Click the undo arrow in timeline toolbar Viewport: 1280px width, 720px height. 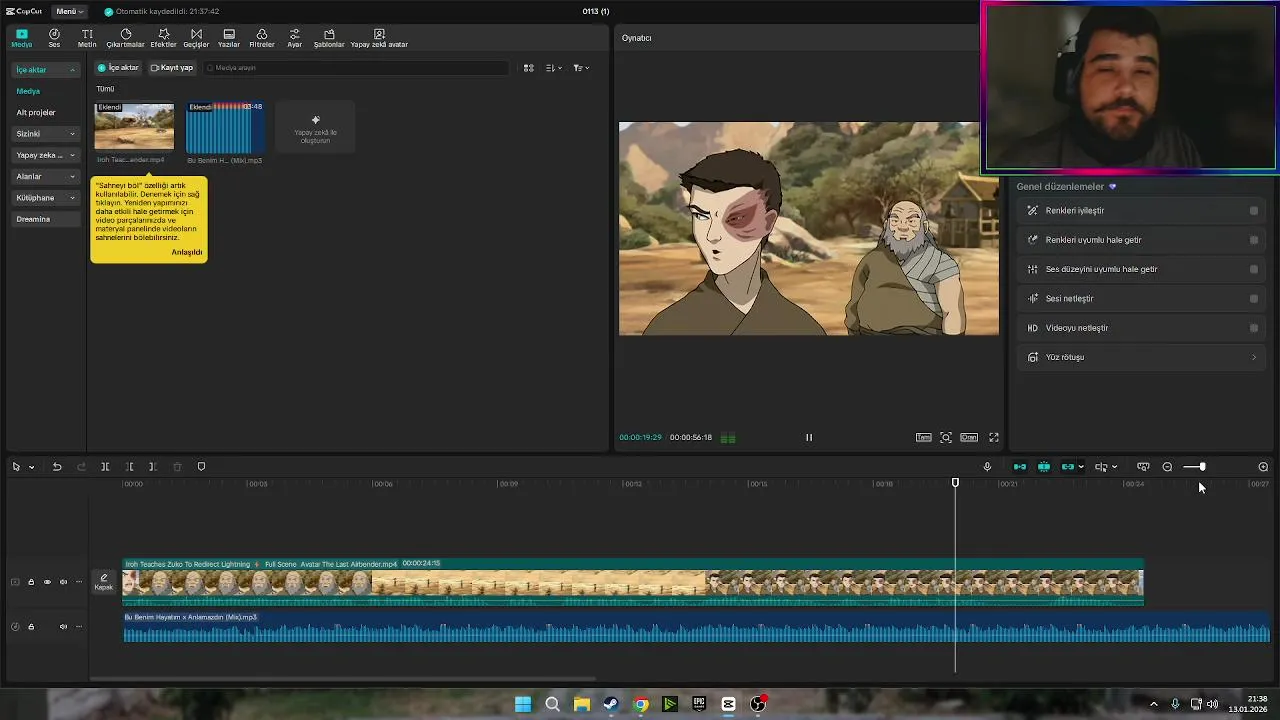[x=57, y=467]
